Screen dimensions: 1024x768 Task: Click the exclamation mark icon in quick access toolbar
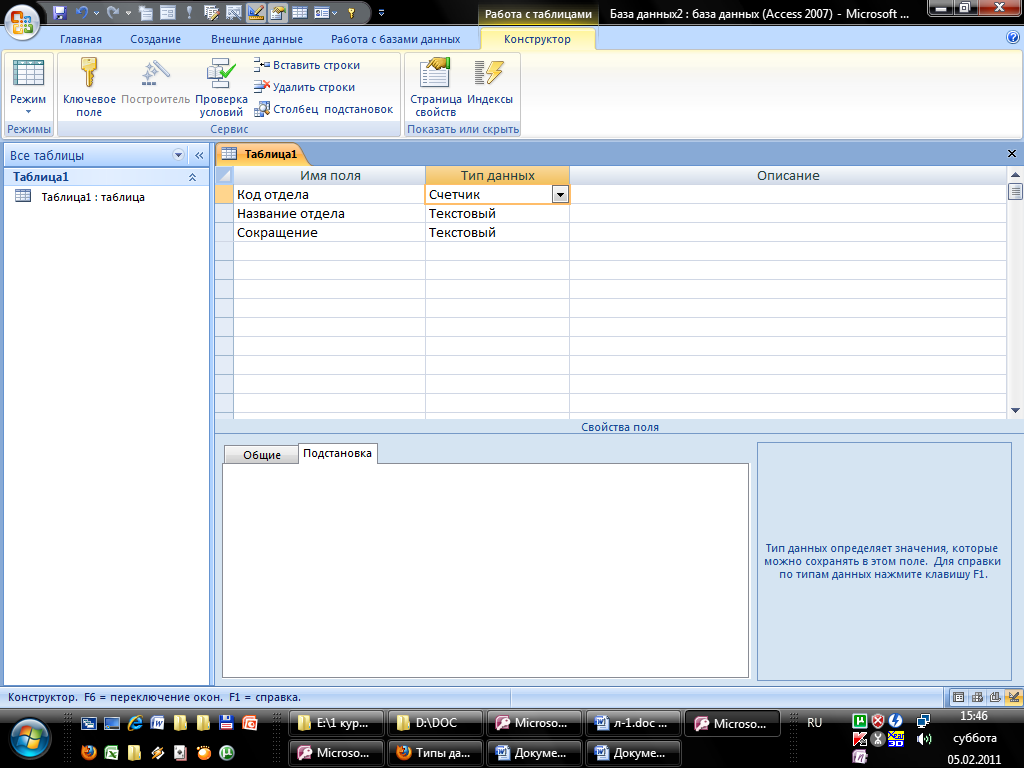(x=189, y=12)
